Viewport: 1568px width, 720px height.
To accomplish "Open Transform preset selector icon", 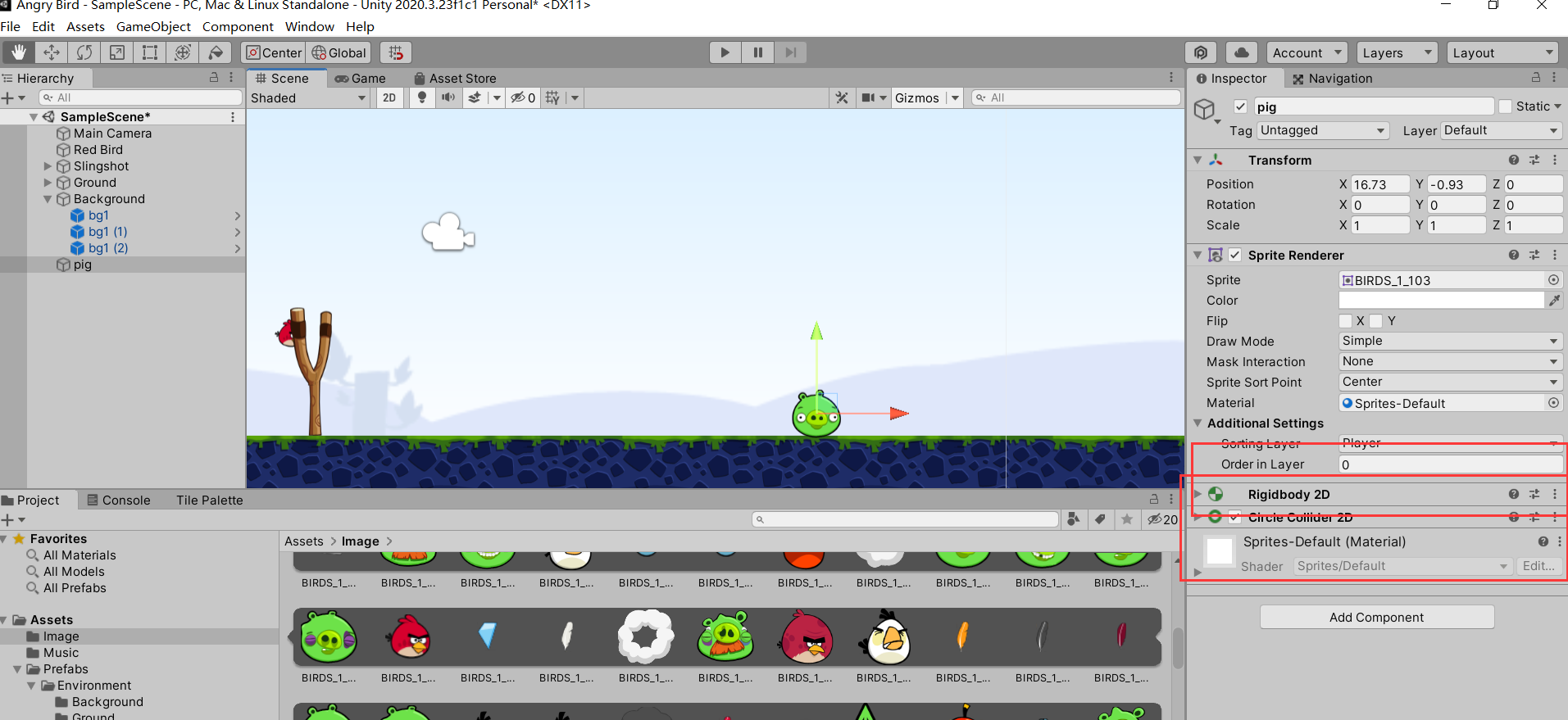I will pos(1534,160).
